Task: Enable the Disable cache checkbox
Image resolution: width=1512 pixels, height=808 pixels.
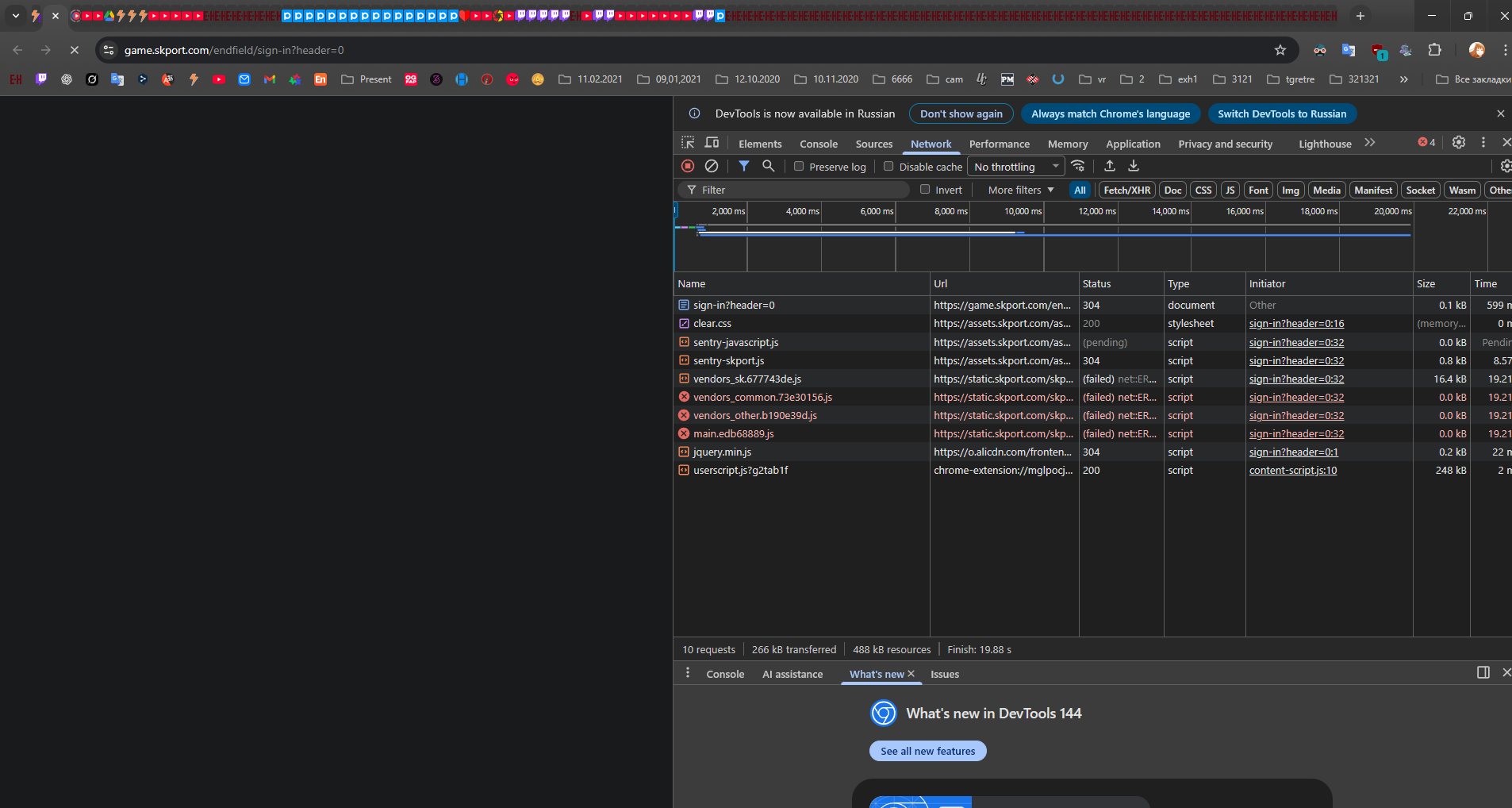Action: (x=888, y=167)
